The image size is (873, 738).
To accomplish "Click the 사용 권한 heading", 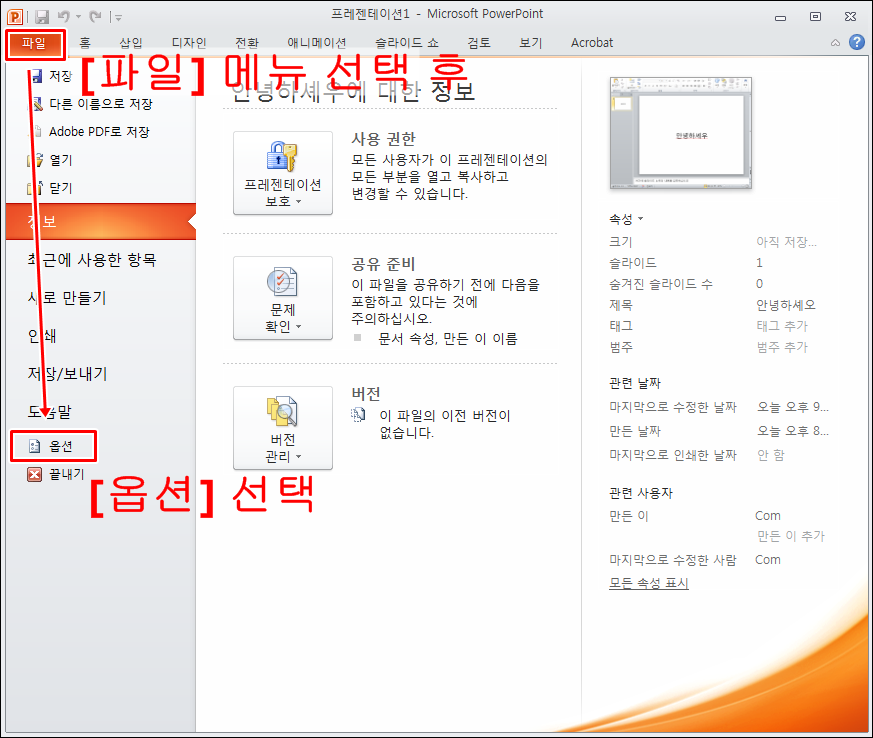I will tap(384, 139).
